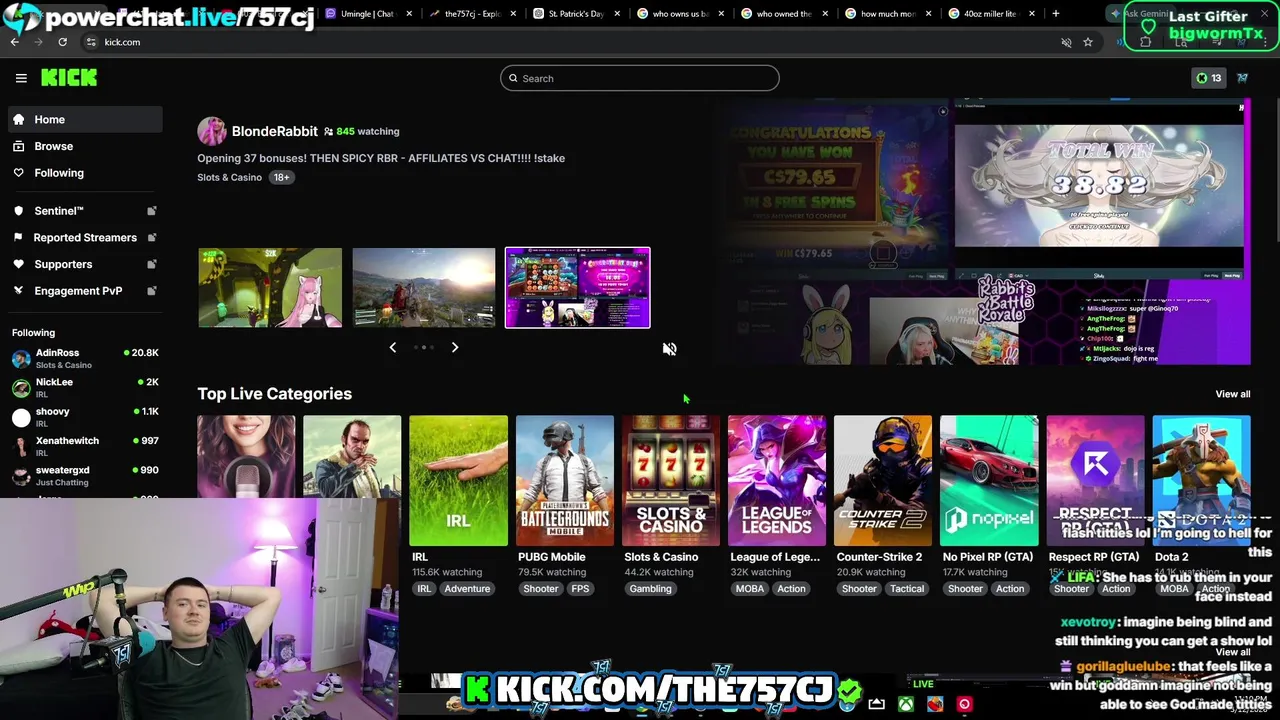Open the 13 points counter badge
Viewport: 1280px width, 720px height.
1208,78
